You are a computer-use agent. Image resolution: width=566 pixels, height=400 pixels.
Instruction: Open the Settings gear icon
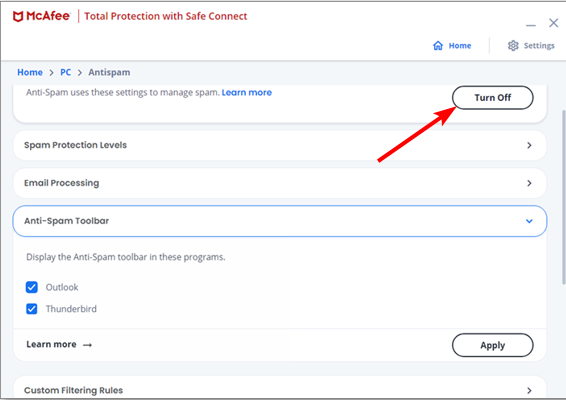point(513,45)
